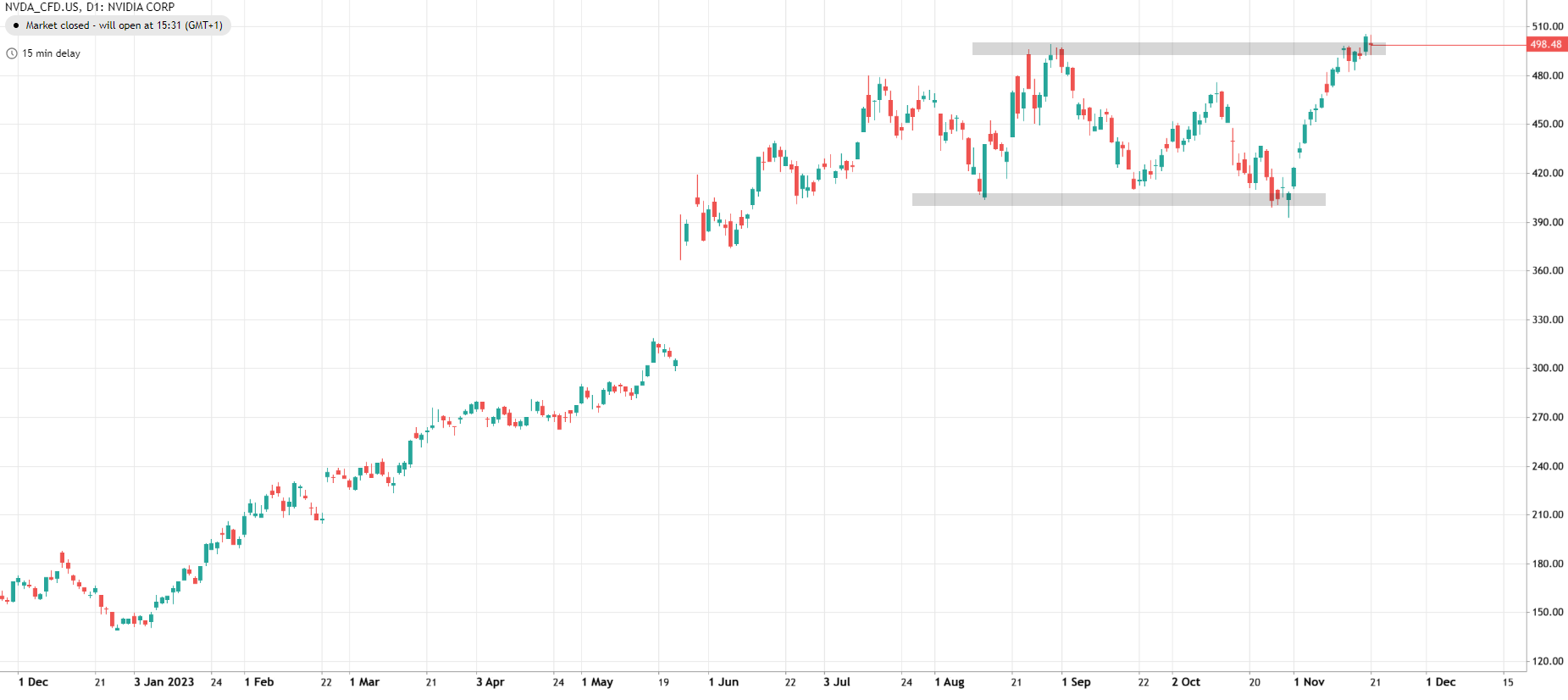Image resolution: width=1568 pixels, height=700 pixels.
Task: Click the 3 Jan 2023 date label
Action: (163, 682)
